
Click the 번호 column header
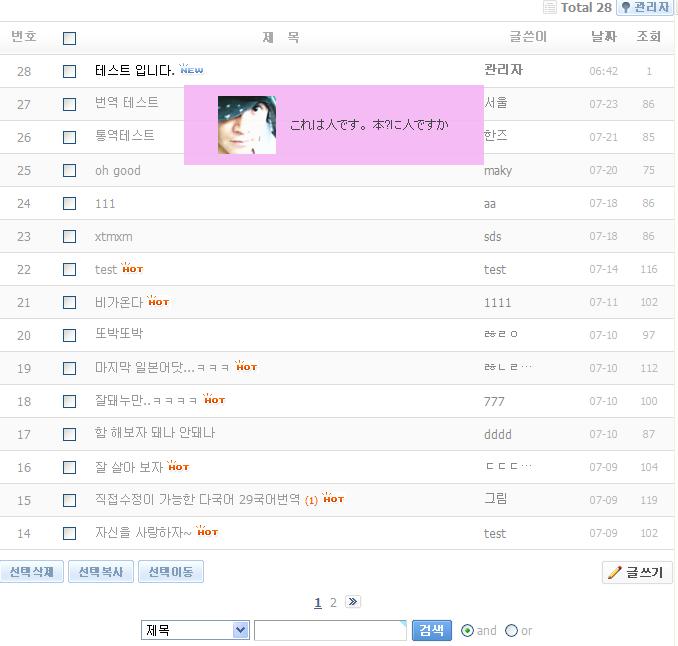coord(24,36)
